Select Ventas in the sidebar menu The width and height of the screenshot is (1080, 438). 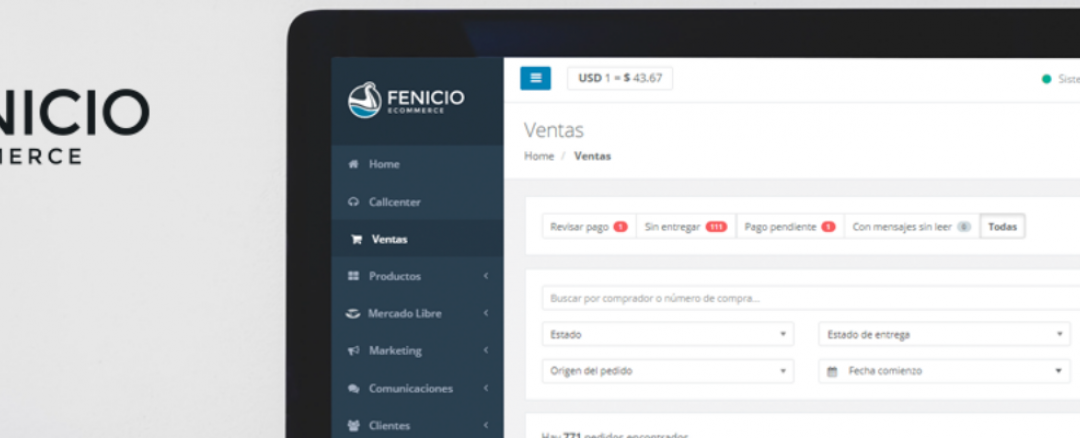tap(417, 239)
